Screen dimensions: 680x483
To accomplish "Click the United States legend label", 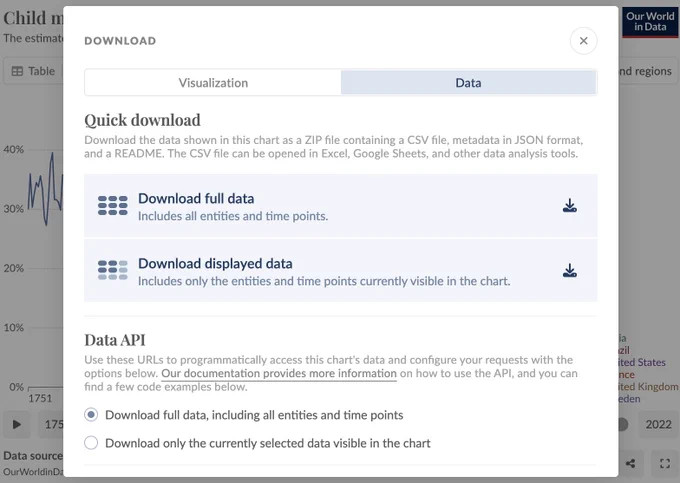I will point(642,362).
